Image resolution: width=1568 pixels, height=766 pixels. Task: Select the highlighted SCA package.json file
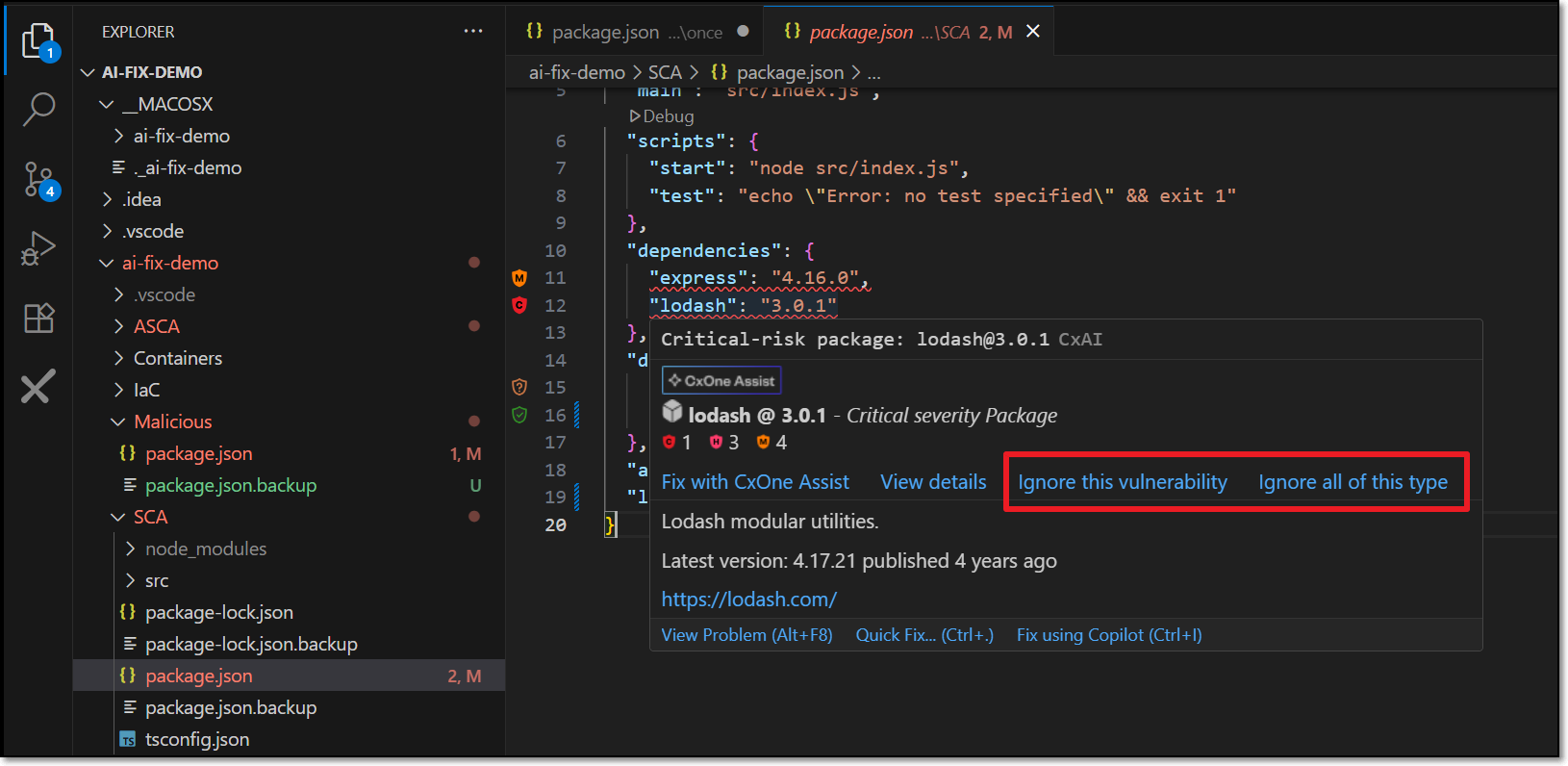tap(289, 676)
